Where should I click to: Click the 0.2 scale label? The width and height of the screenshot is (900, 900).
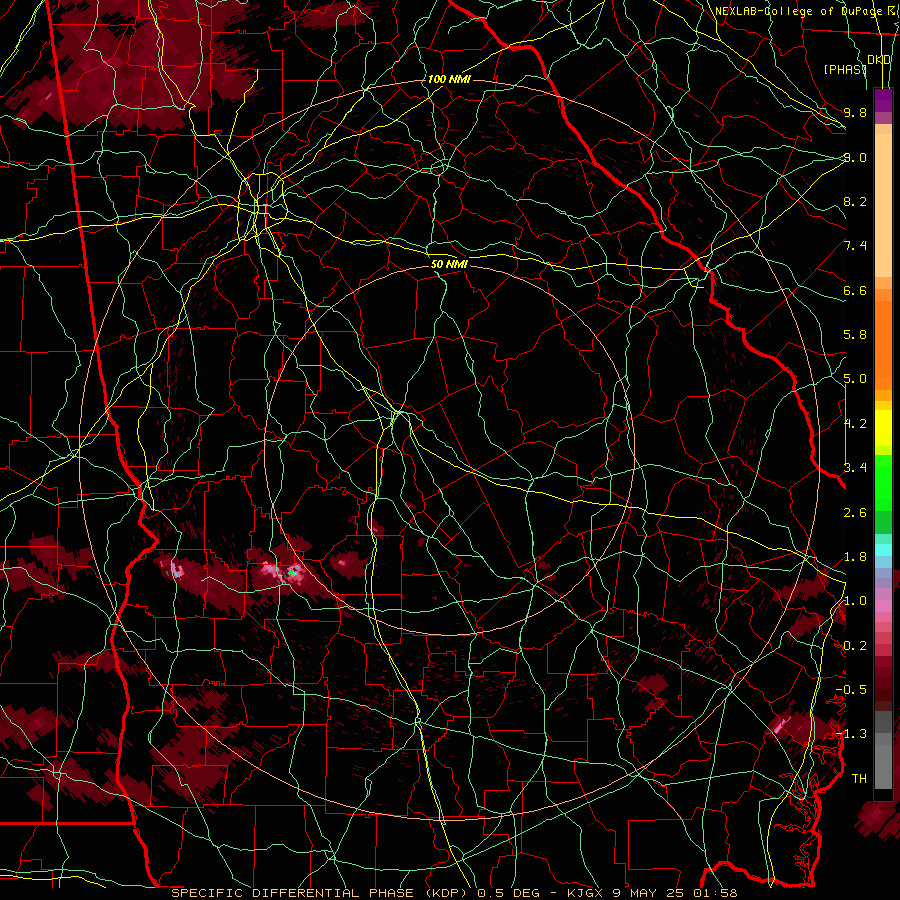click(x=855, y=646)
